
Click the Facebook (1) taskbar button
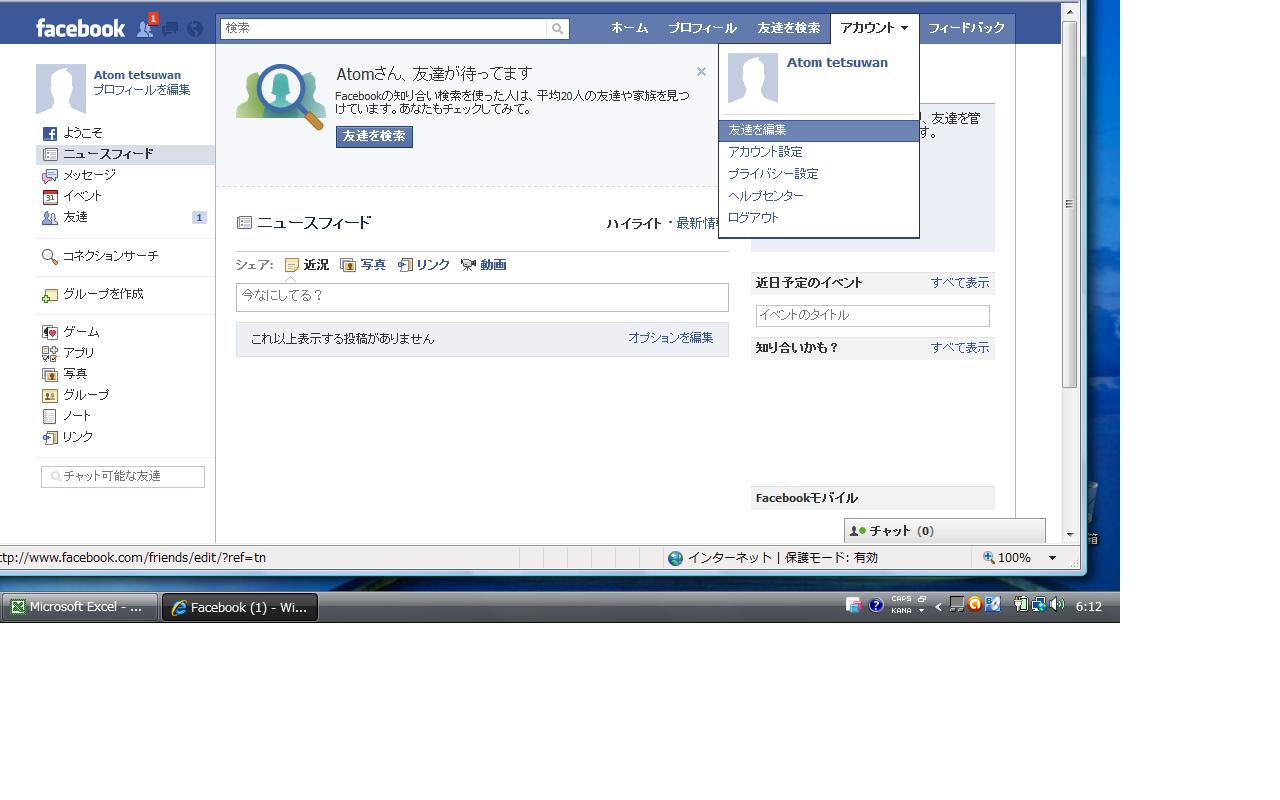(240, 607)
